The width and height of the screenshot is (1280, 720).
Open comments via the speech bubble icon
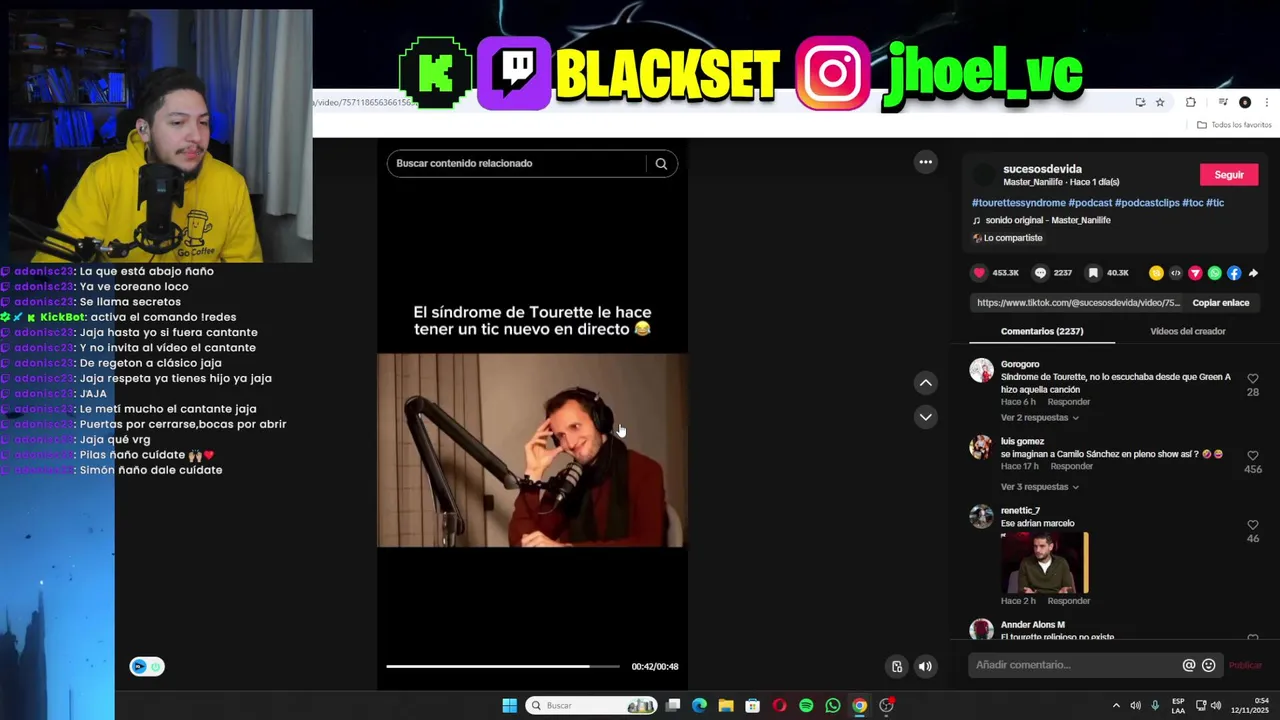(x=1040, y=273)
